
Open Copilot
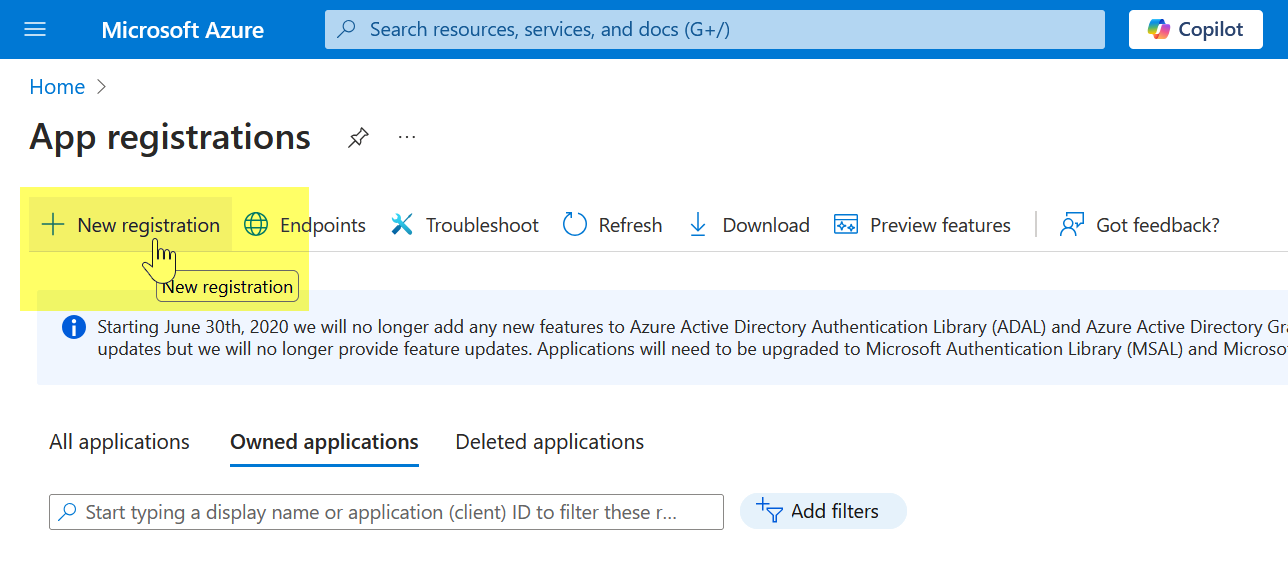1195,30
